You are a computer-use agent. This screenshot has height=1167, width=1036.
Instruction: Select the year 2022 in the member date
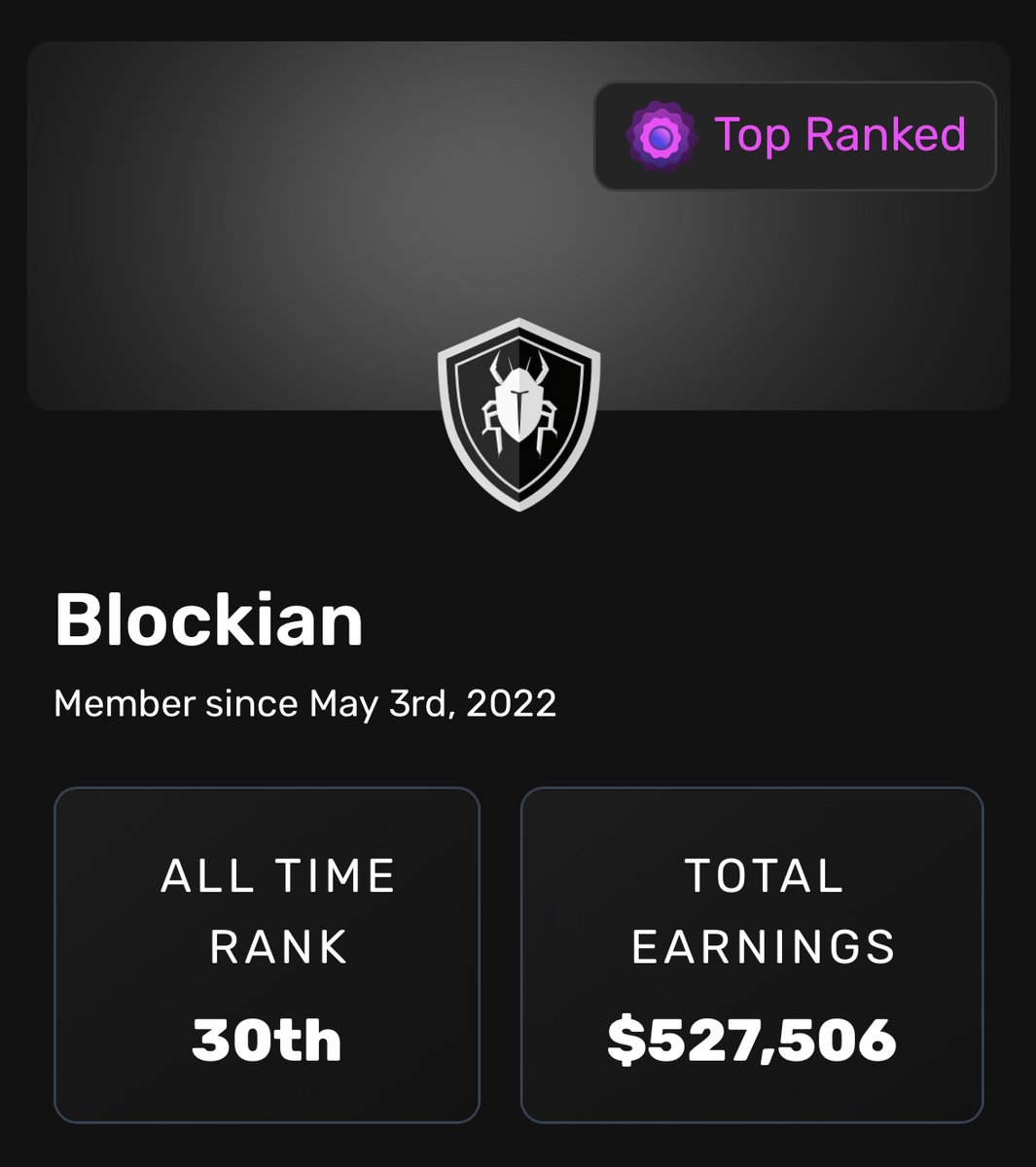(512, 703)
